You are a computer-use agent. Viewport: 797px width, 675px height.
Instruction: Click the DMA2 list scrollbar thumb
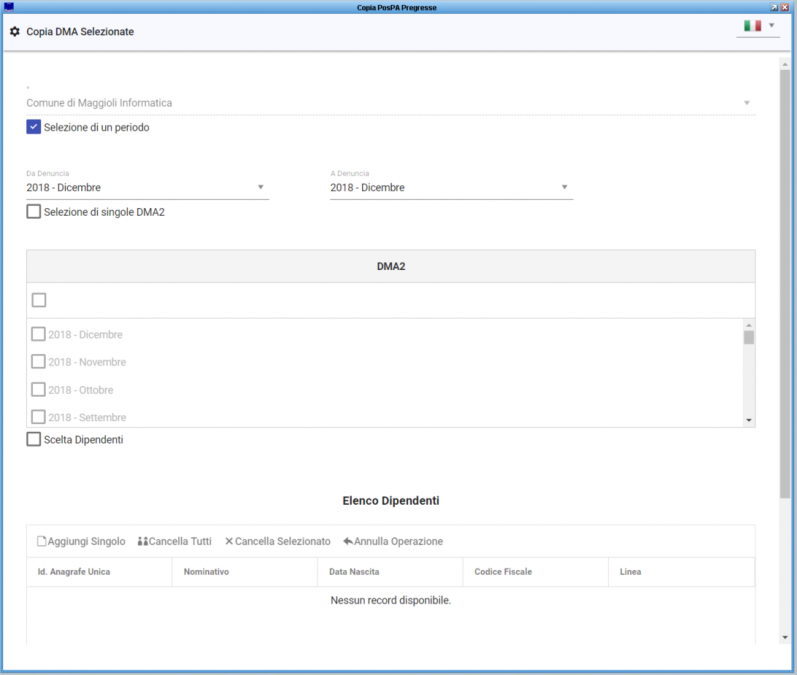(749, 338)
